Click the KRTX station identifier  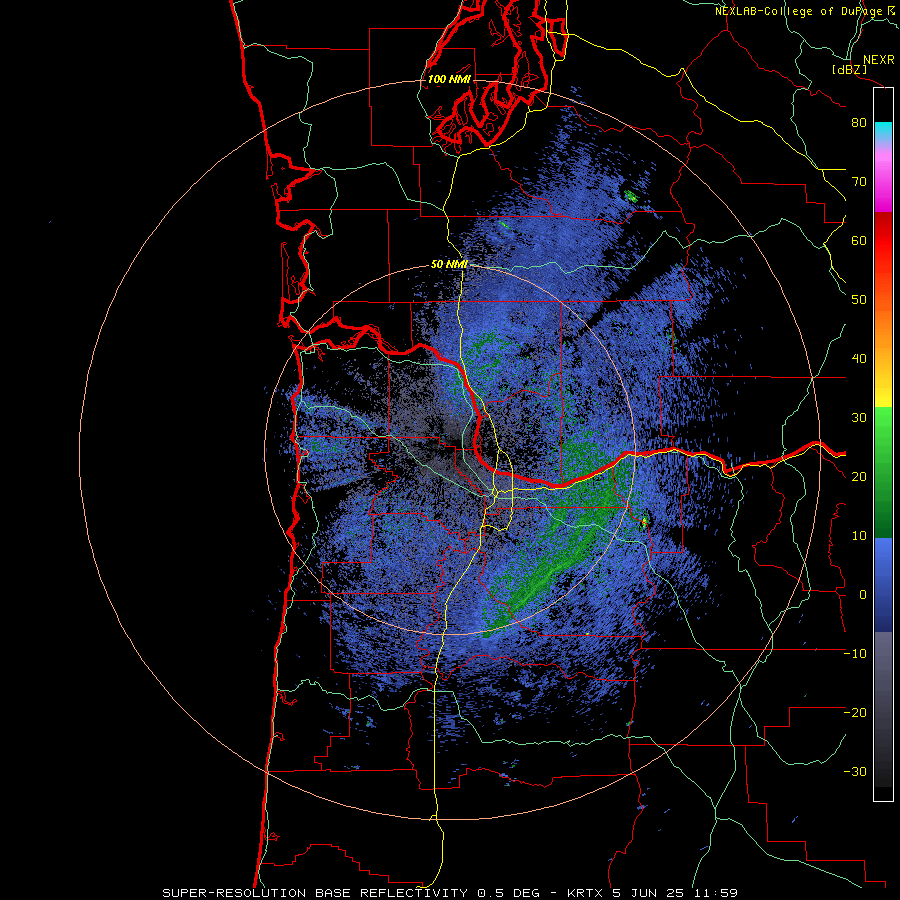(587, 893)
